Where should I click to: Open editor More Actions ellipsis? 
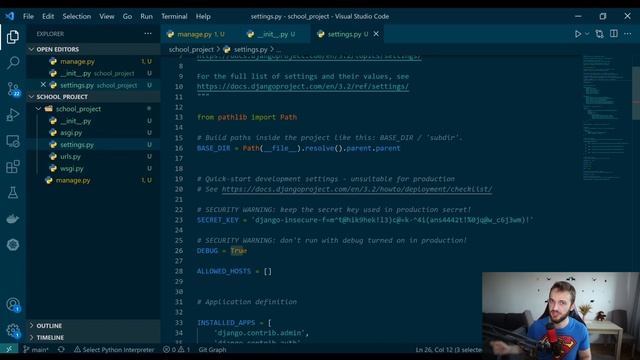pos(627,34)
